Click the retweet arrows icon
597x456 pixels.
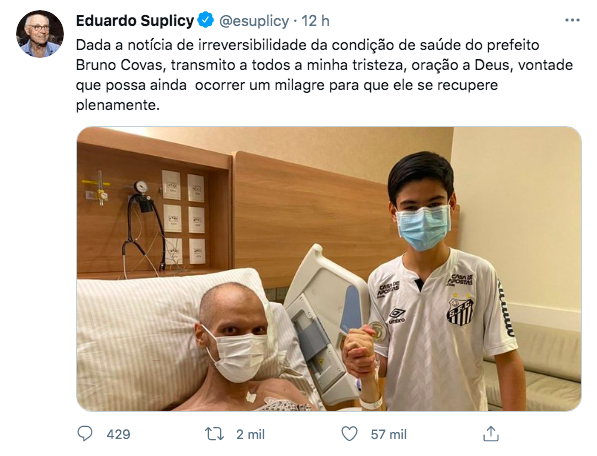pyautogui.click(x=214, y=434)
